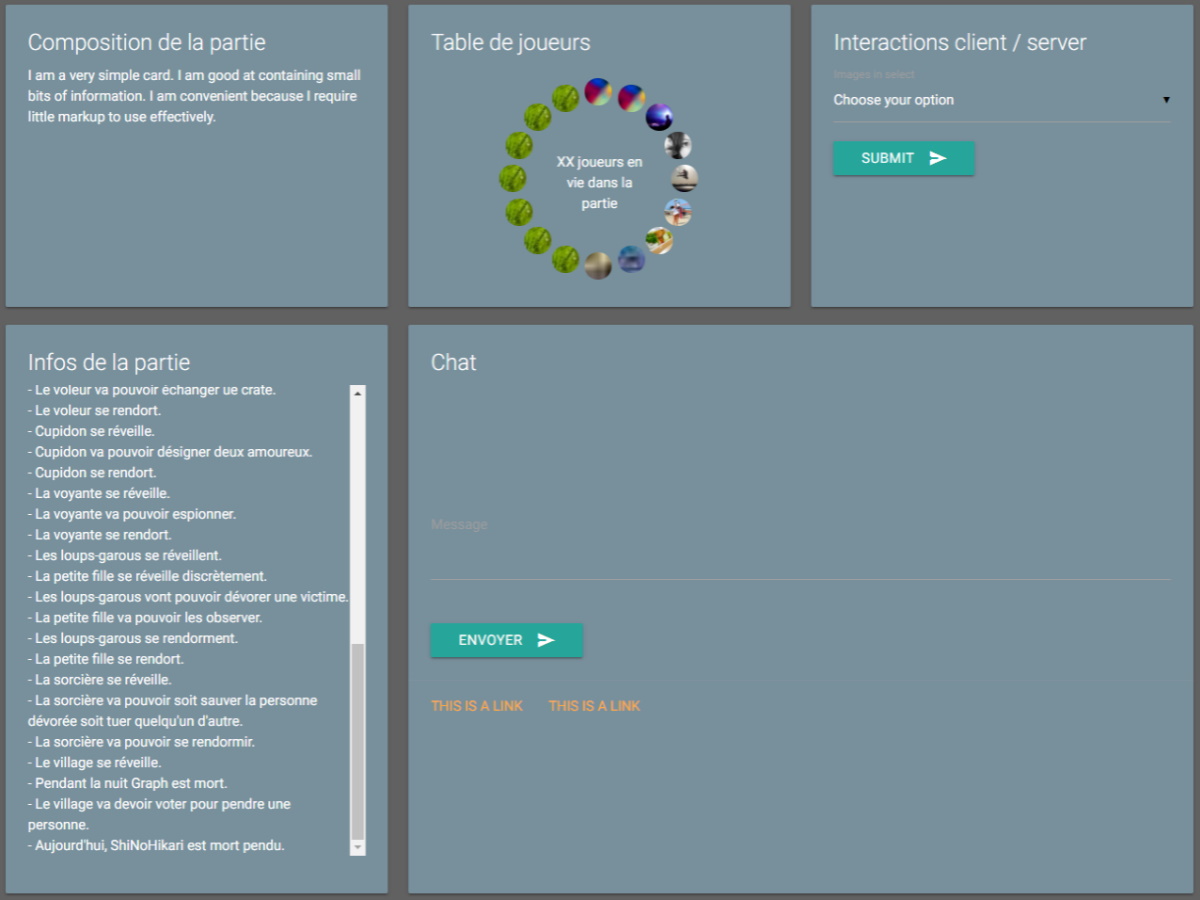Click the purple concert silhouette player avatar
Screen dimensions: 1200x900
[659, 117]
